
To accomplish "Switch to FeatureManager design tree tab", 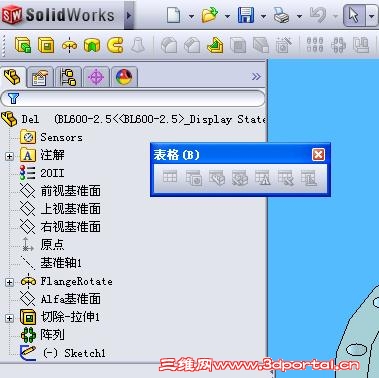I will pos(13,77).
